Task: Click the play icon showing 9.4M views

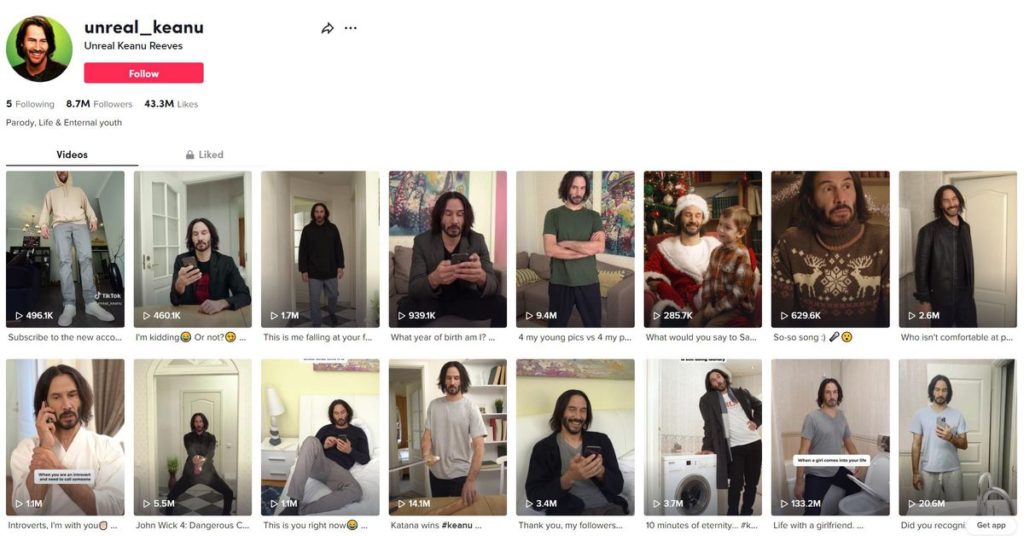Action: click(x=529, y=315)
